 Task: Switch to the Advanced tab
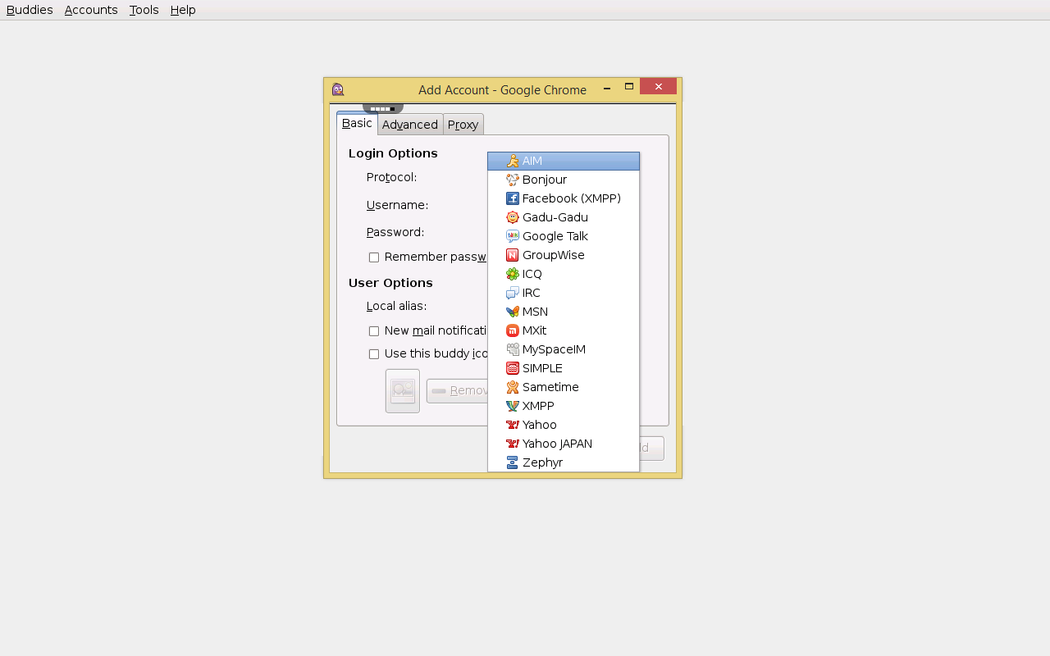coord(410,125)
